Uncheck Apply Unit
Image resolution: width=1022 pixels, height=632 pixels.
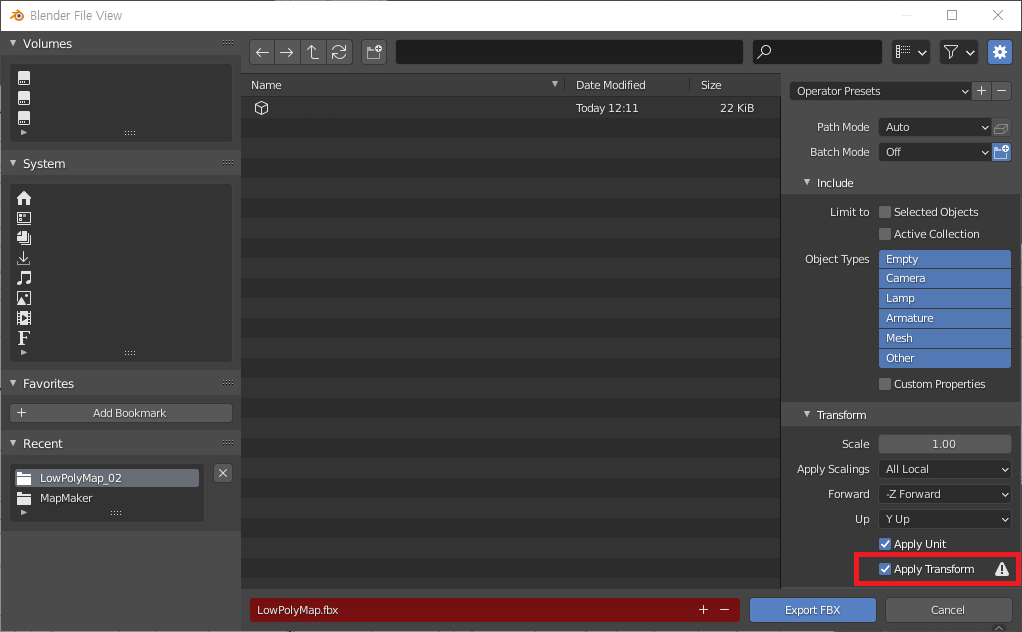pos(884,544)
